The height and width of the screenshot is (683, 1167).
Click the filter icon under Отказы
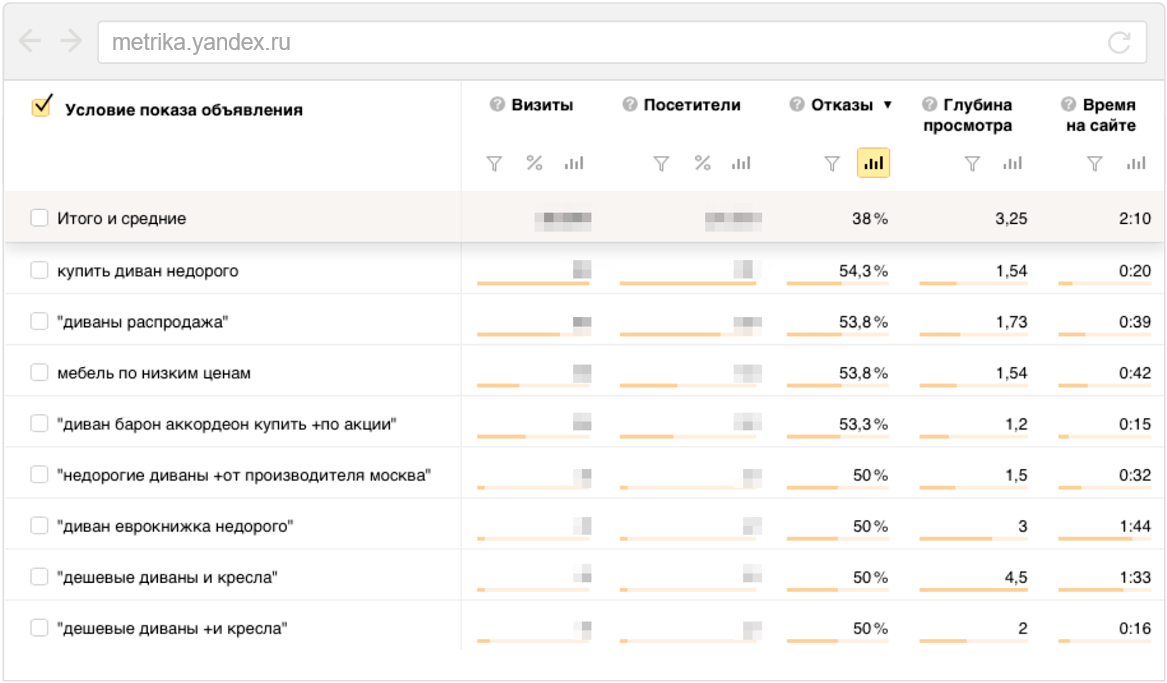coord(831,164)
